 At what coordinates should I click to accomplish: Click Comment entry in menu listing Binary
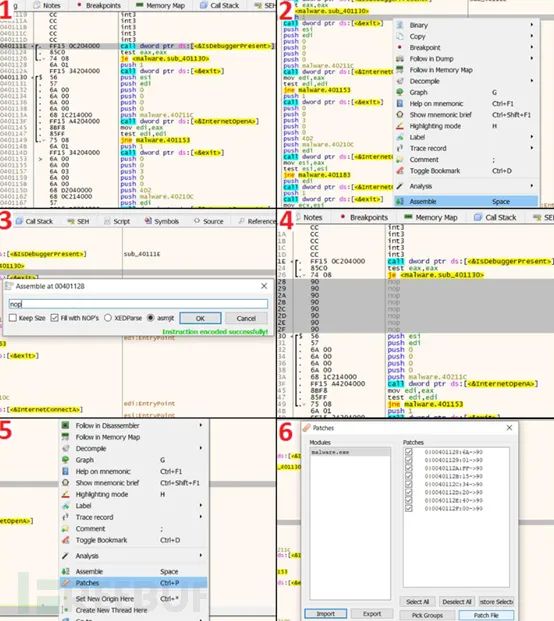424,160
